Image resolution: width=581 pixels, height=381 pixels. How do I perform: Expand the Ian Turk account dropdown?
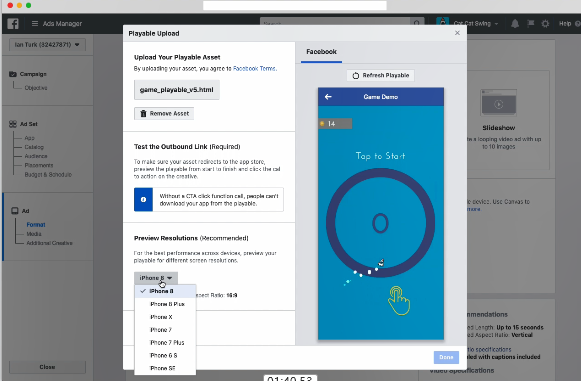47,45
